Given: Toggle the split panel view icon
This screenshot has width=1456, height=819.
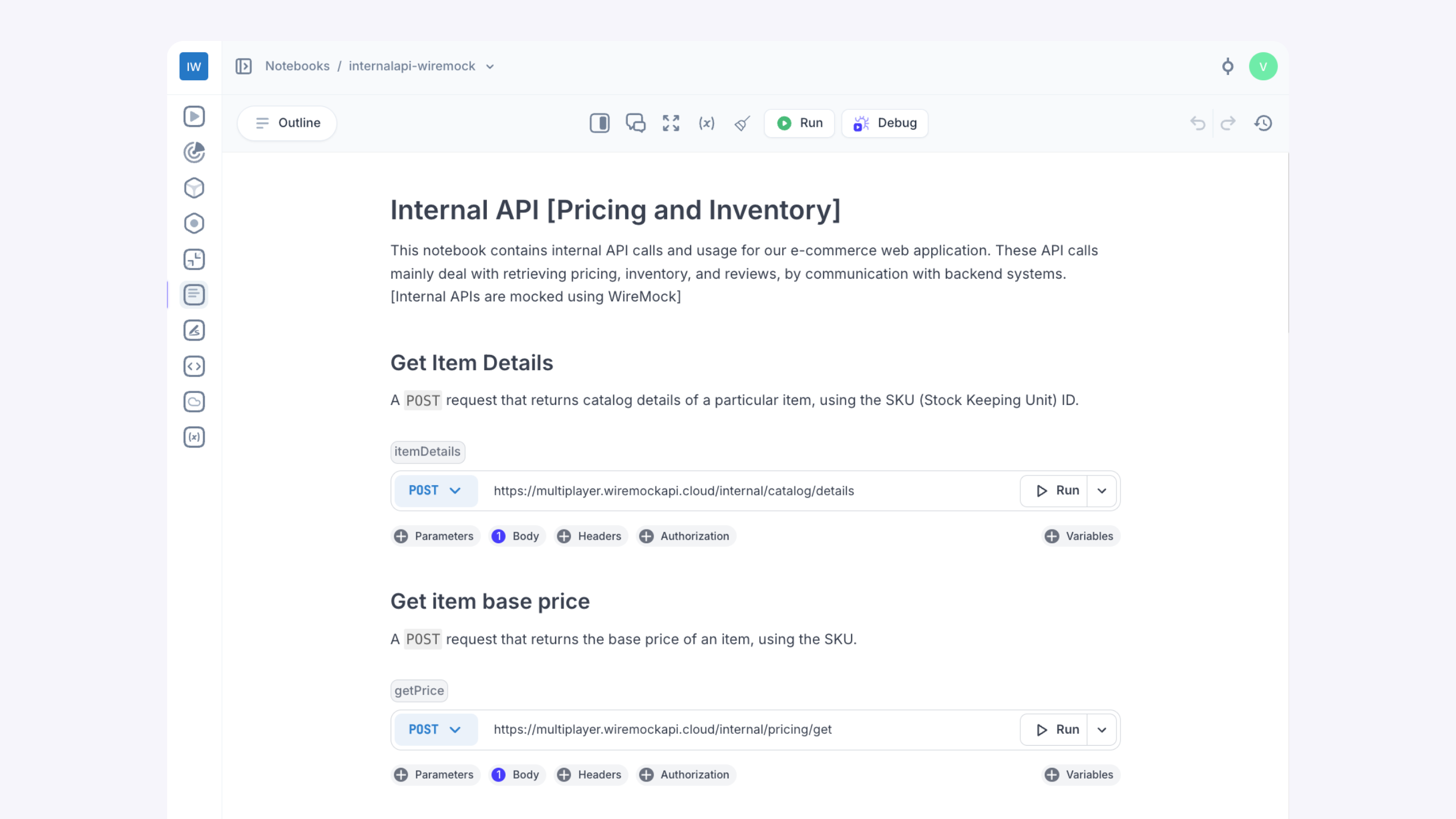Looking at the screenshot, I should click(x=599, y=123).
